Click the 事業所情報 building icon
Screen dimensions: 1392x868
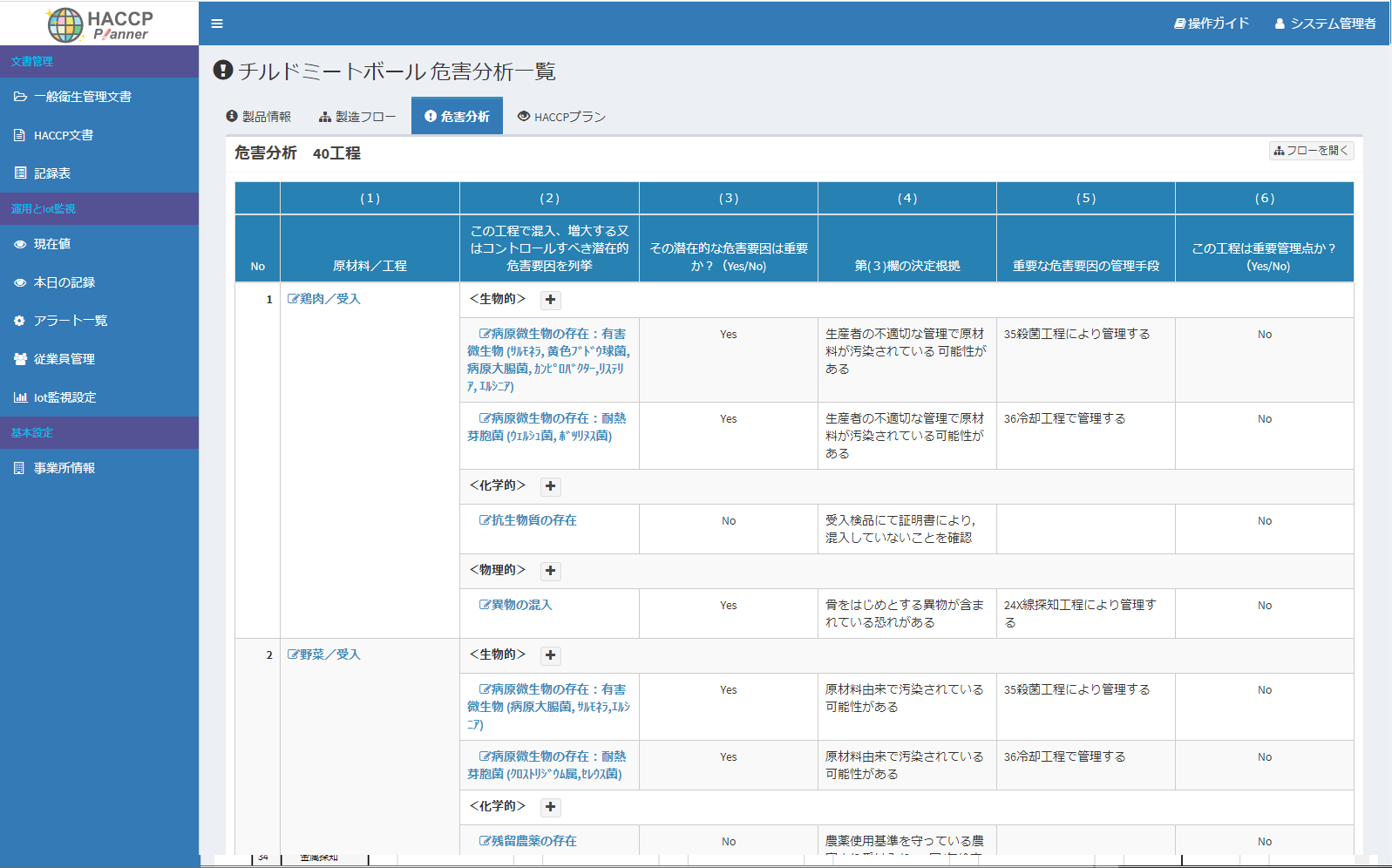(x=19, y=468)
